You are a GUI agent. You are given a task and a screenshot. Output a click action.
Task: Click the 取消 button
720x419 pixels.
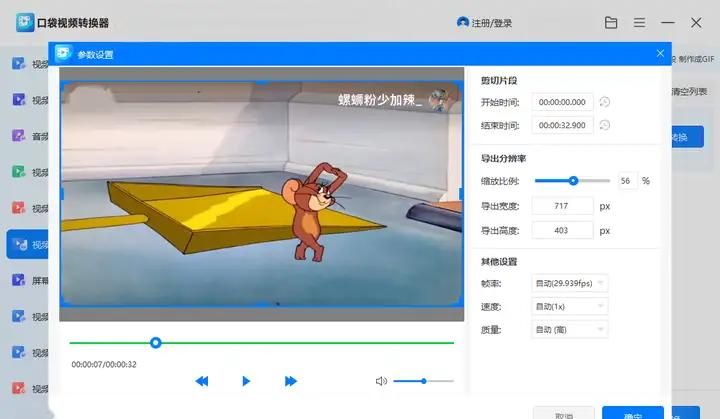(x=564, y=413)
